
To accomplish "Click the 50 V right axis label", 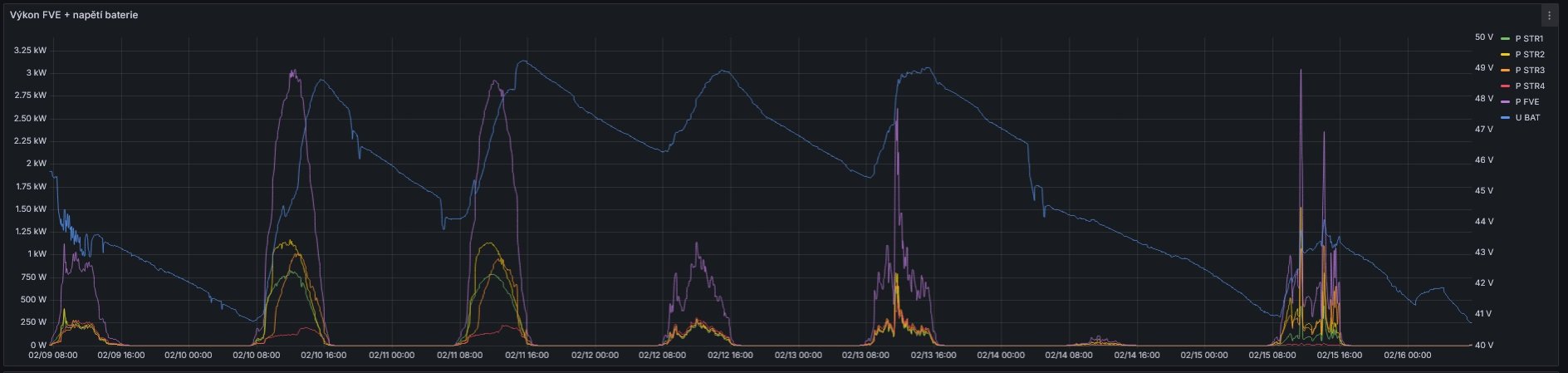I will coord(1483,37).
